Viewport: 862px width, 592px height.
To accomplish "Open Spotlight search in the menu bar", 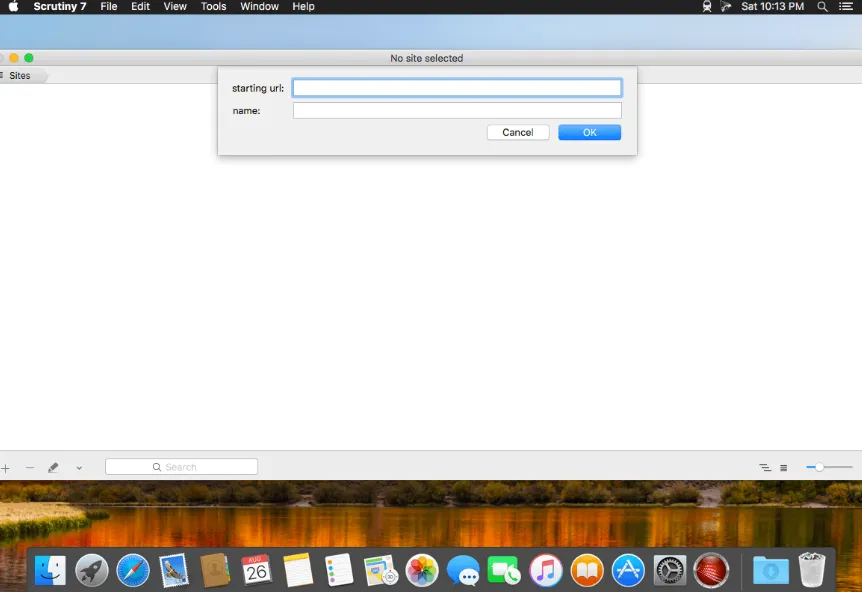I will [822, 7].
